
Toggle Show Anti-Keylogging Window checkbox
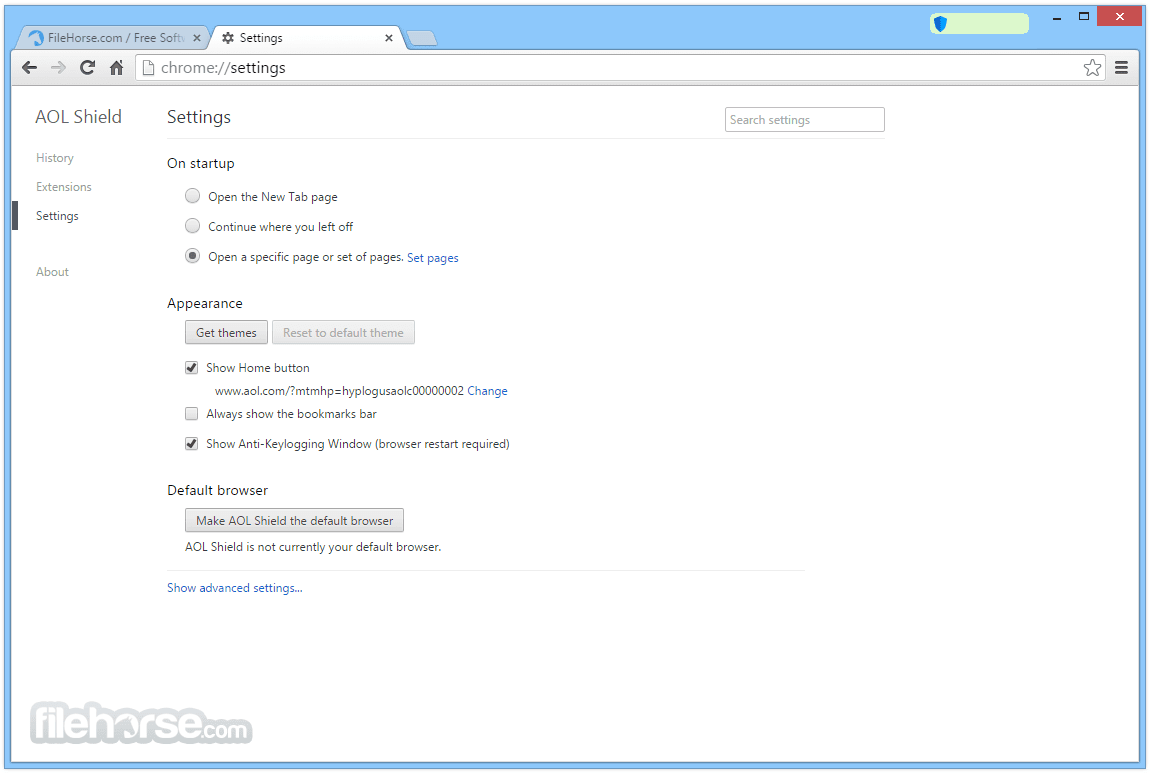(x=192, y=444)
